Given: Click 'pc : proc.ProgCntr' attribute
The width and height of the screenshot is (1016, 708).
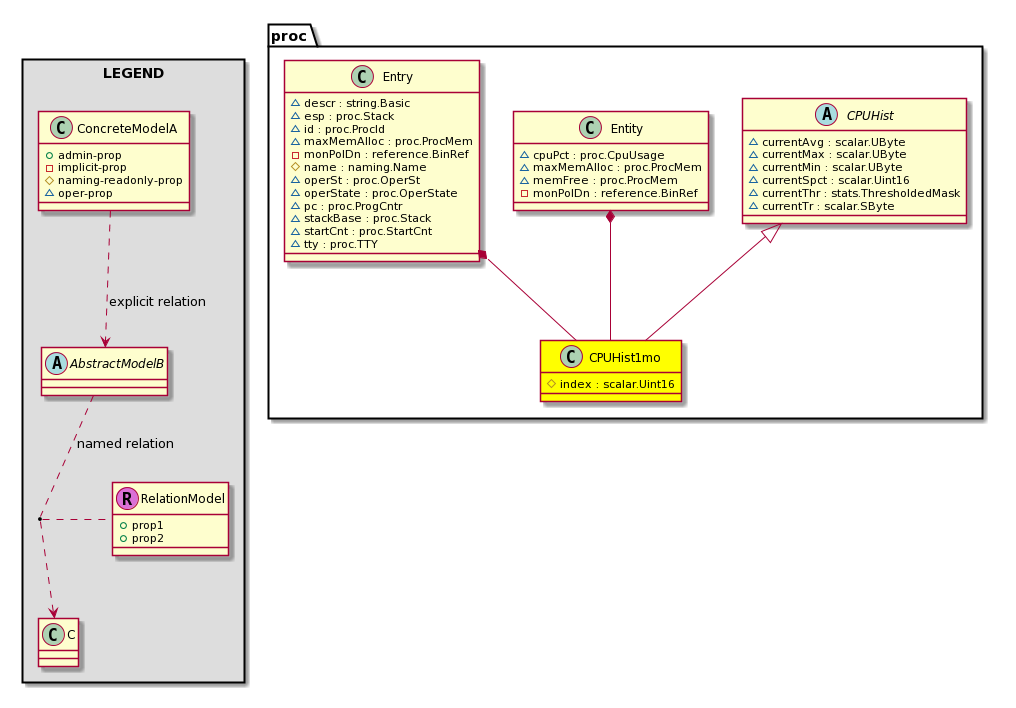Looking at the screenshot, I should pos(353,206).
